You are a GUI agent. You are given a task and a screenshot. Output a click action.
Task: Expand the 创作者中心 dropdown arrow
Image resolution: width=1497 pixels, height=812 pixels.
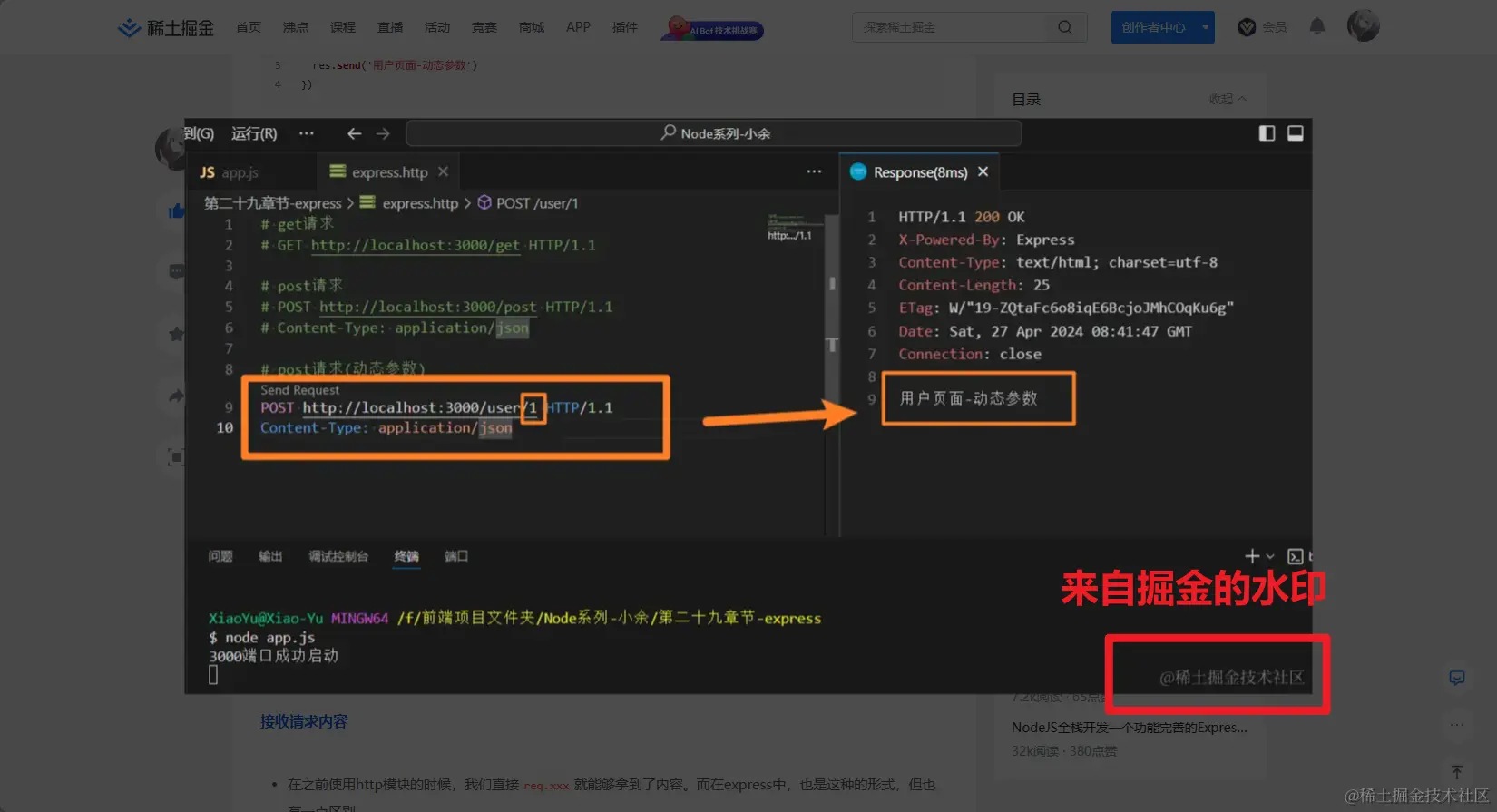[x=1206, y=27]
